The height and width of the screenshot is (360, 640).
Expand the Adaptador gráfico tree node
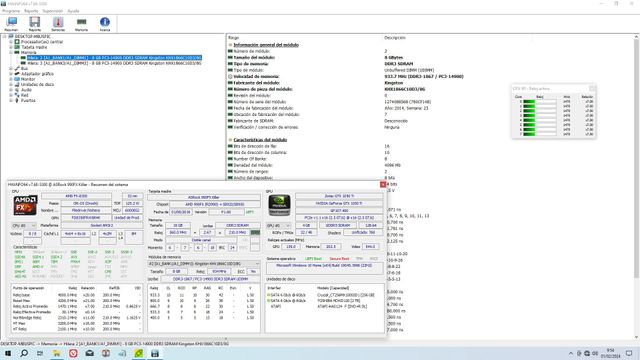11,74
